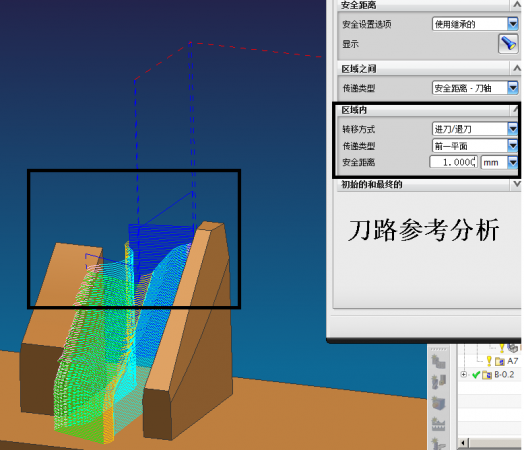Click the Create Tool icon in side toolbar
524x450 pixels.
(438, 382)
